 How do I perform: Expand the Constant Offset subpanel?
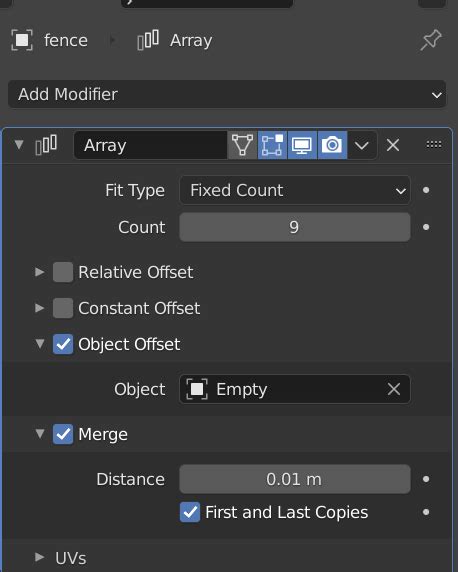[x=39, y=308]
